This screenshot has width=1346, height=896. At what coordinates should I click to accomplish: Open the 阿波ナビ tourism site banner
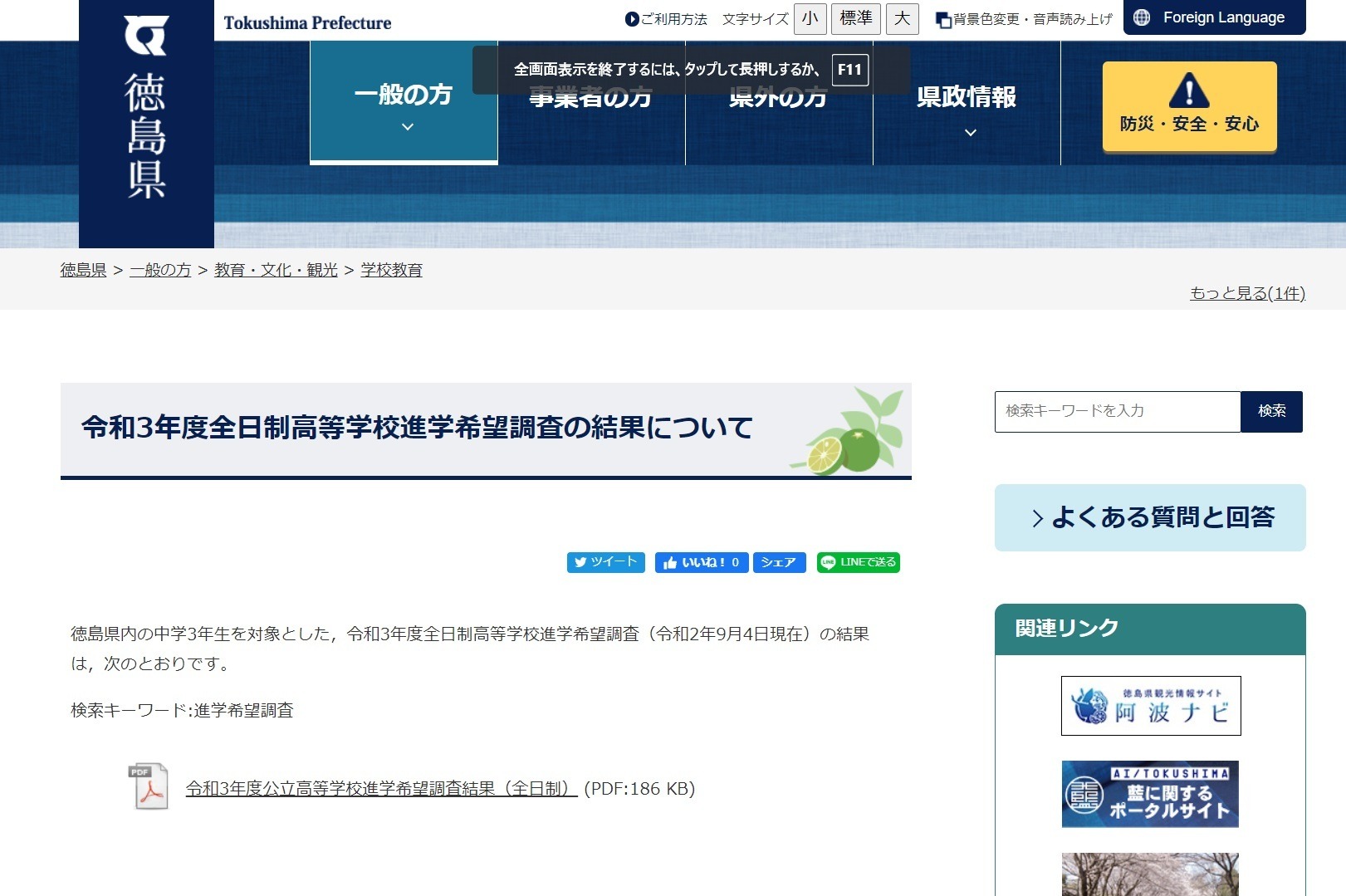pos(1149,707)
